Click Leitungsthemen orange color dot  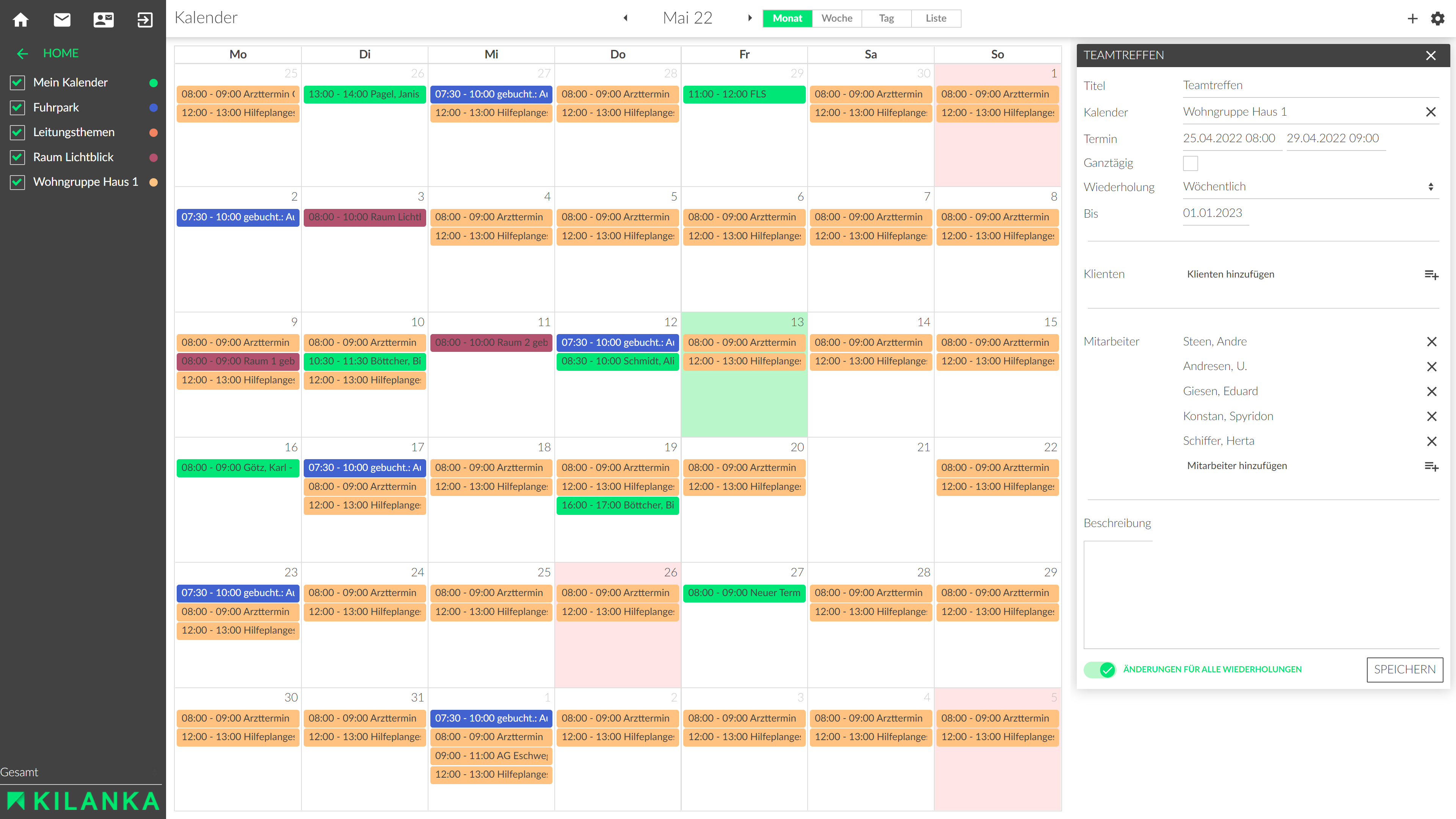[x=153, y=133]
